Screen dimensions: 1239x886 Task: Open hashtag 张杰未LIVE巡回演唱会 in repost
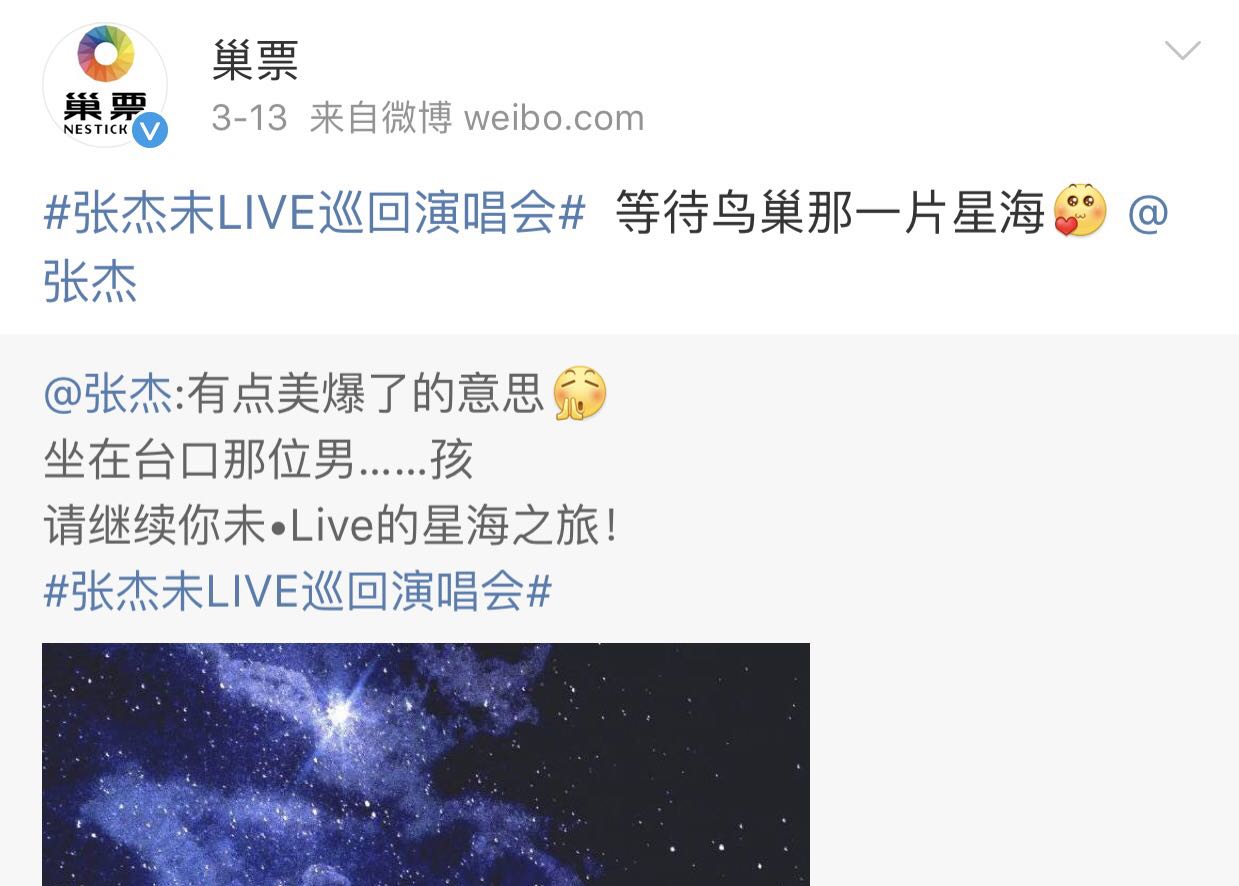point(298,592)
